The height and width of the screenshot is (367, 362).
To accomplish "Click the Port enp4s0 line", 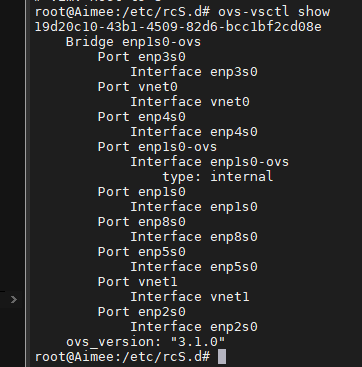I will 142,117.
